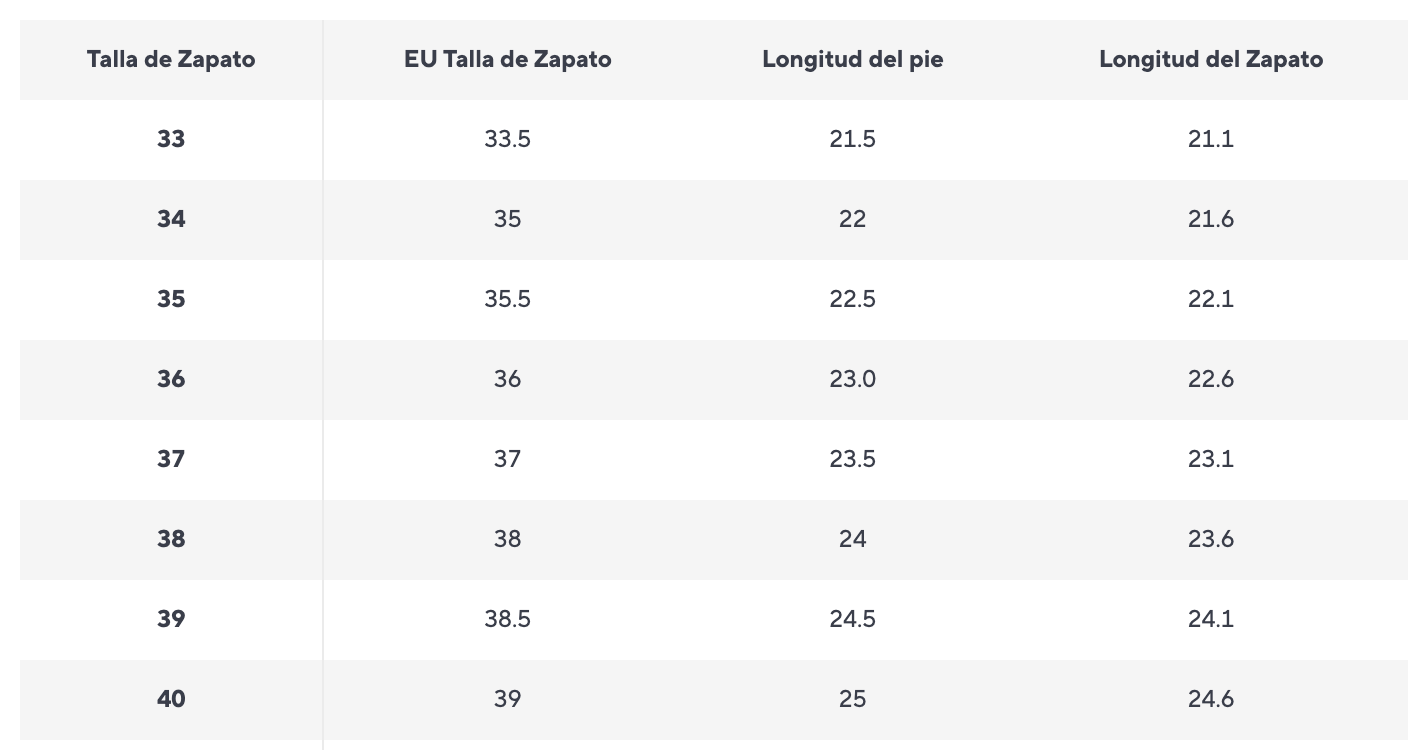Select foot length 24.5 cell

point(852,619)
